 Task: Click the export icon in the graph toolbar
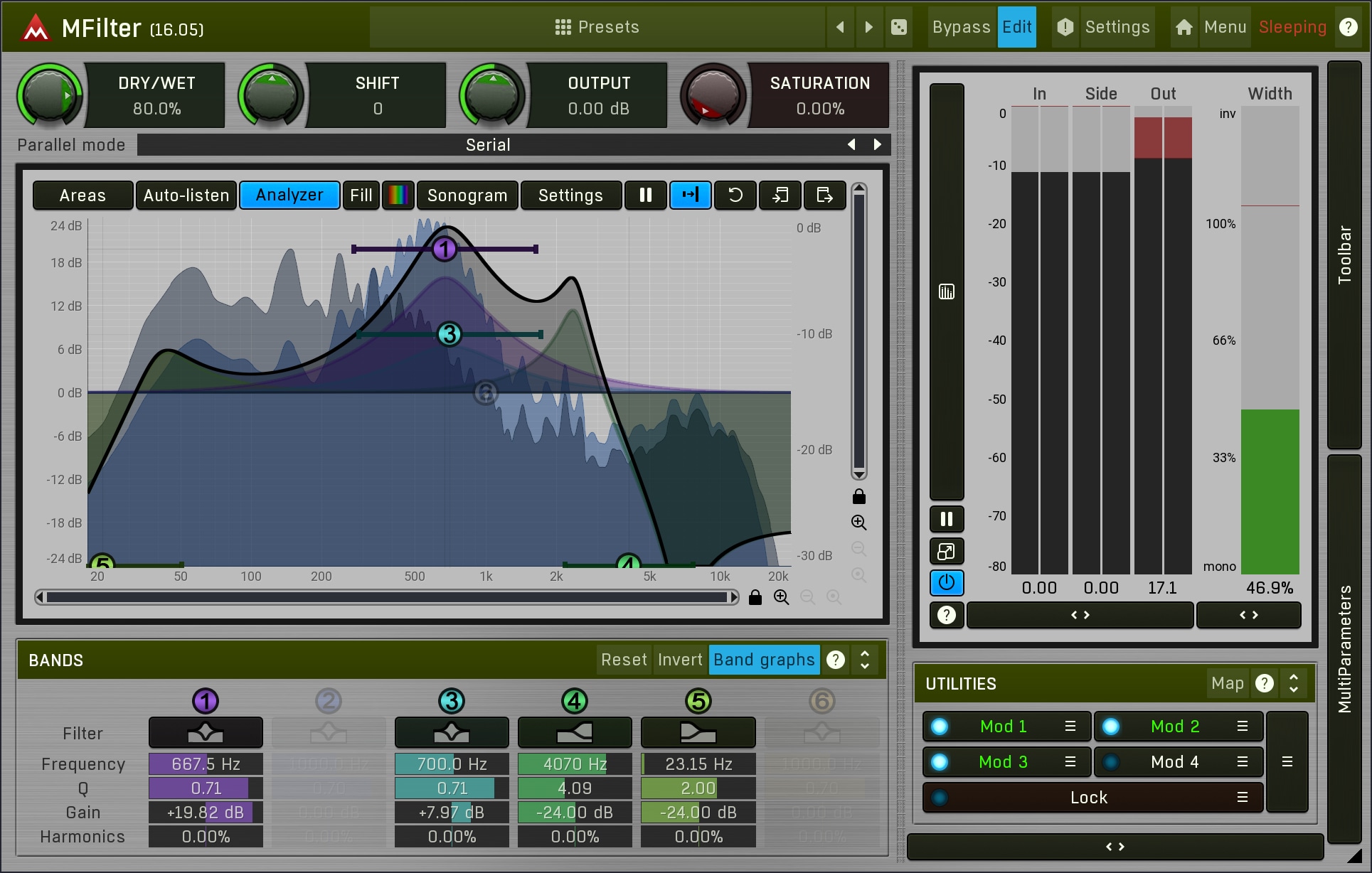[825, 195]
